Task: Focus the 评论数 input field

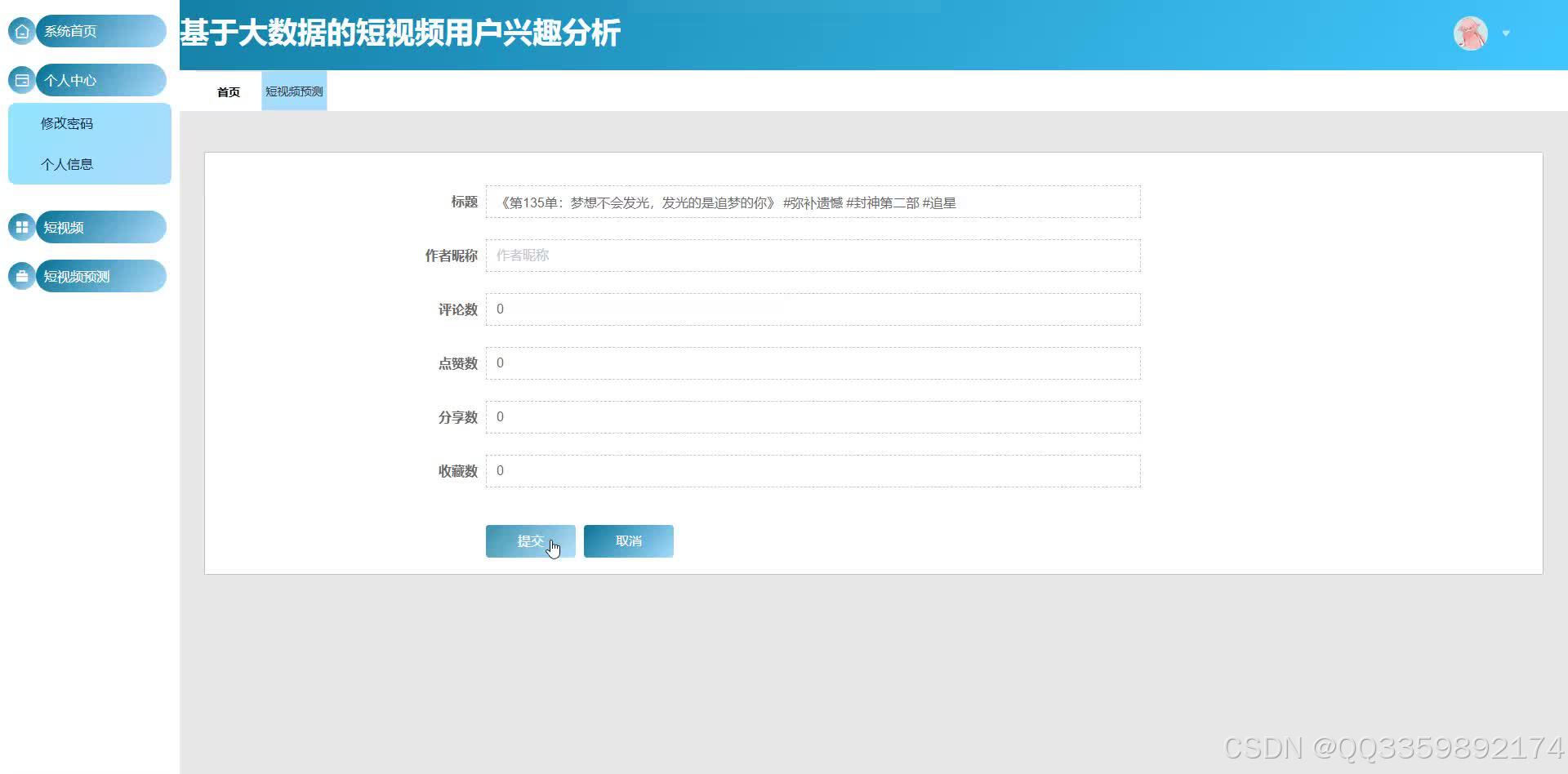Action: coord(813,309)
